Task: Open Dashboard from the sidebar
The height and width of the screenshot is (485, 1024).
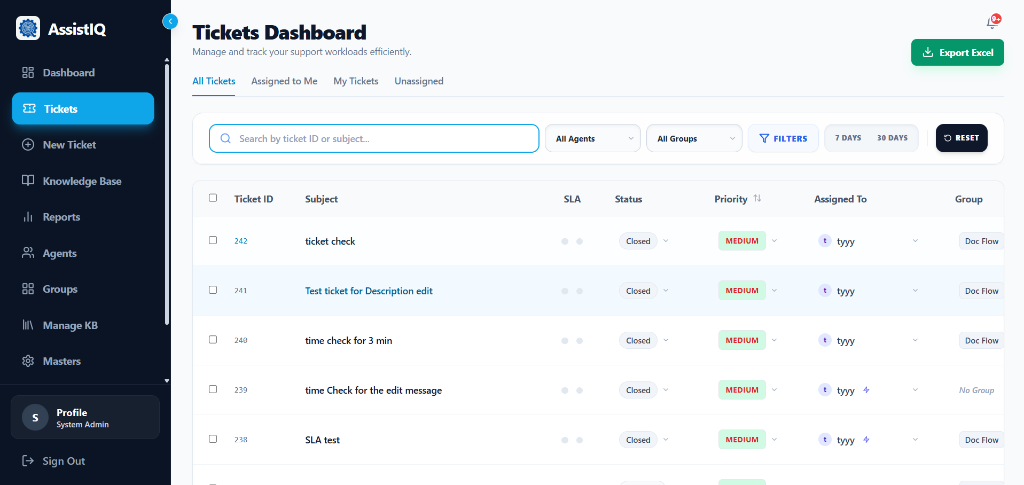Action: point(83,72)
